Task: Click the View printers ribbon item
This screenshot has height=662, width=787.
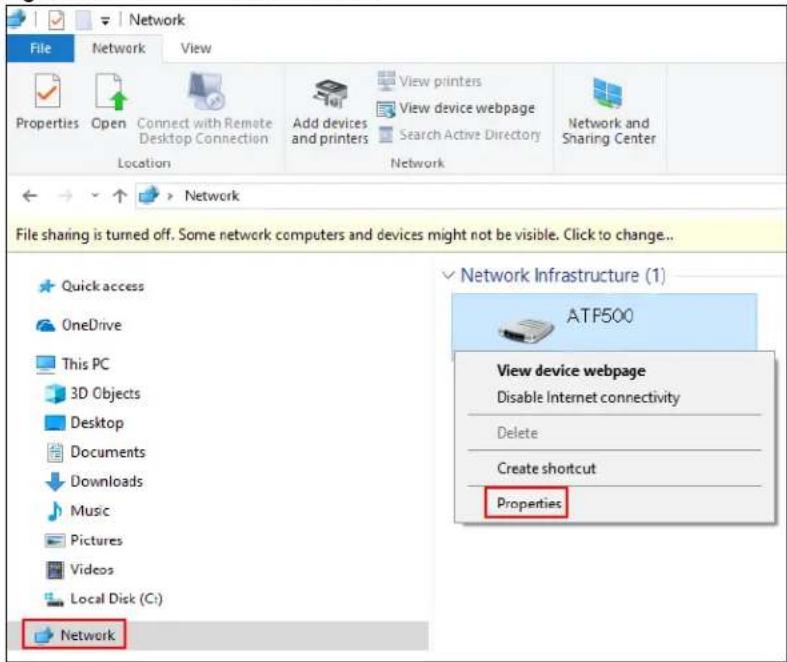Action: click(x=430, y=81)
